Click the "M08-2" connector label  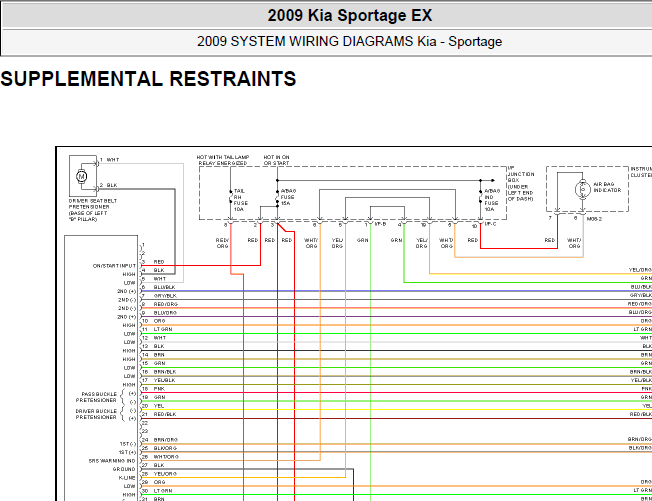594,219
